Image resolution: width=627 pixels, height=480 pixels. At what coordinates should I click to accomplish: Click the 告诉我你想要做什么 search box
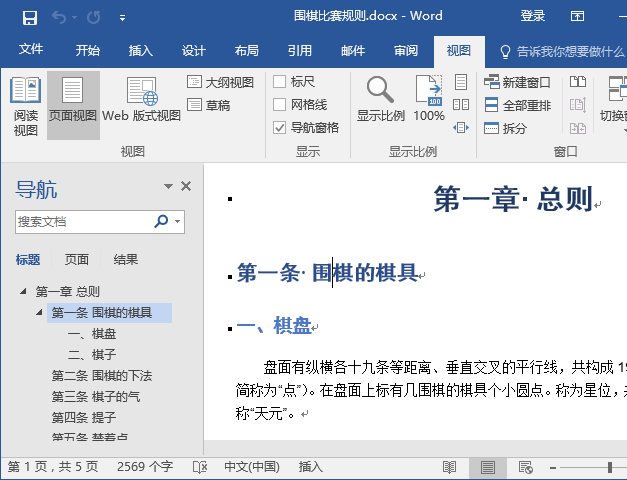click(x=562, y=51)
